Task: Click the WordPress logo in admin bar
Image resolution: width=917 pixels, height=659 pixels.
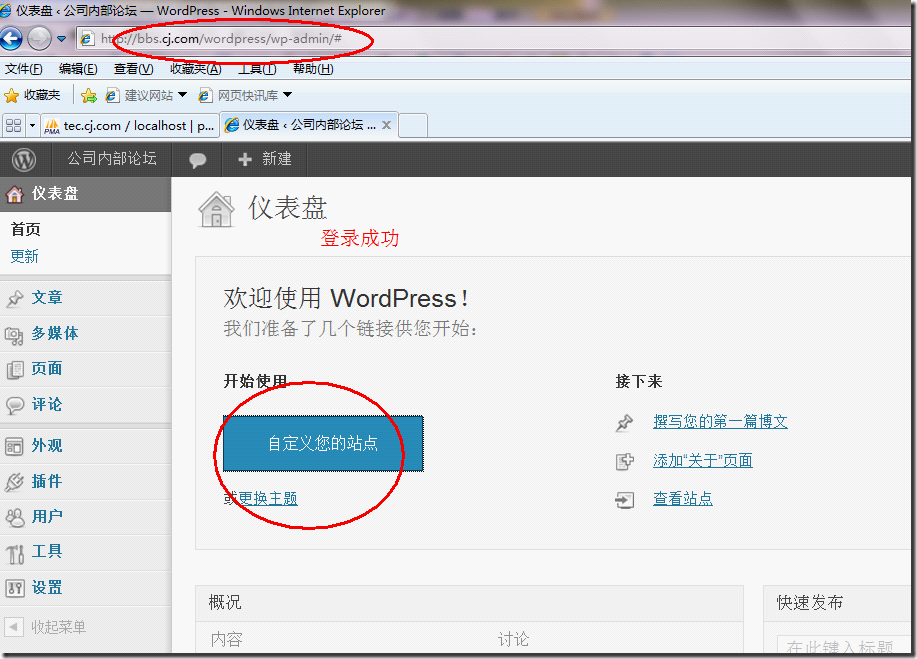Action: (24, 159)
